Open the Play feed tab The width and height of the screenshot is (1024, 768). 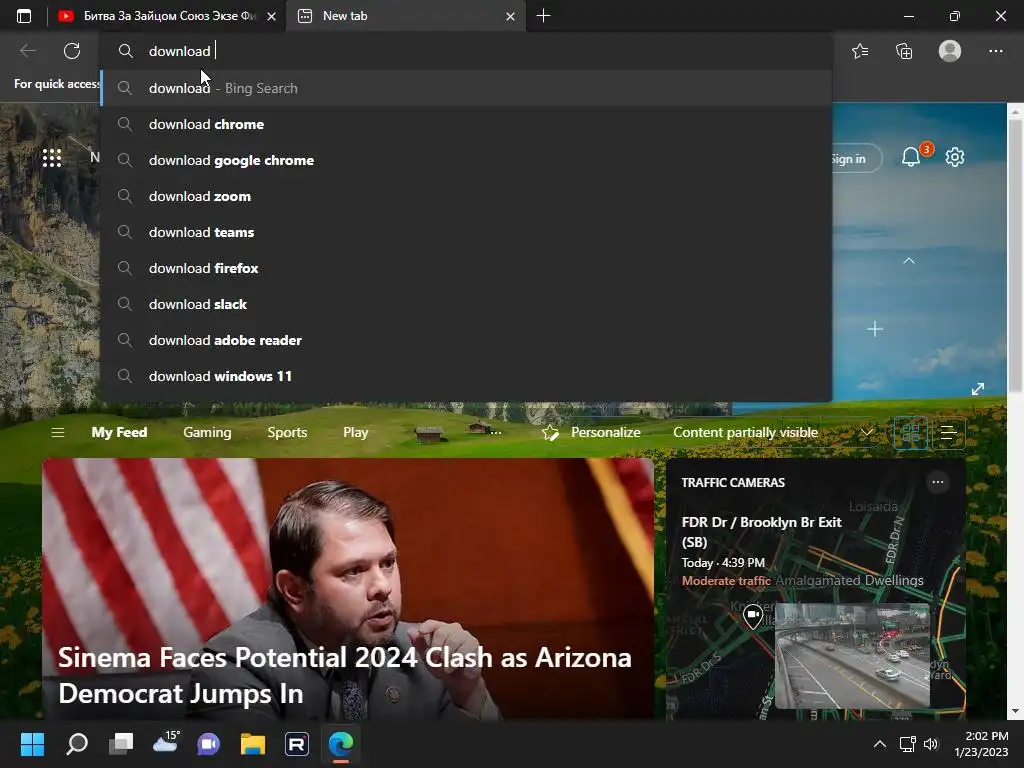(356, 432)
